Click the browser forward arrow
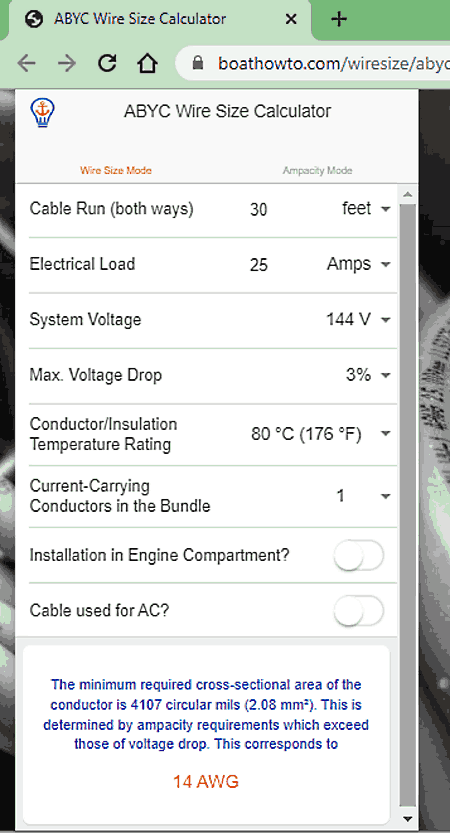The image size is (450, 833). 67,64
